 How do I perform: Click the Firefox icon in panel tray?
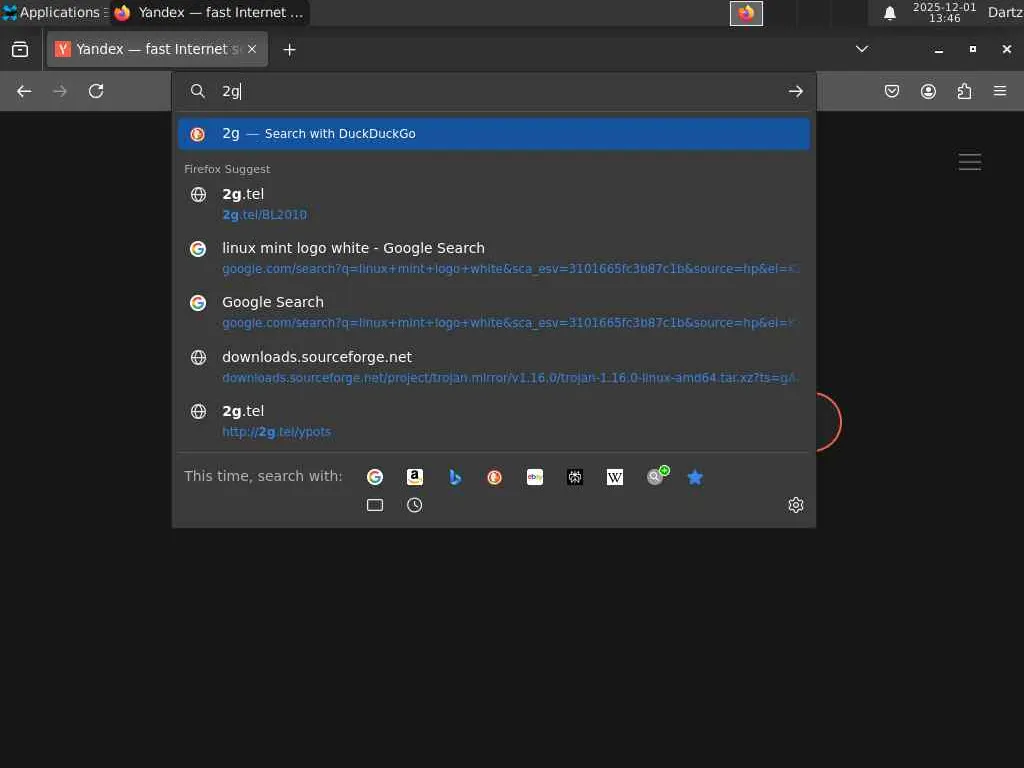pyautogui.click(x=746, y=13)
